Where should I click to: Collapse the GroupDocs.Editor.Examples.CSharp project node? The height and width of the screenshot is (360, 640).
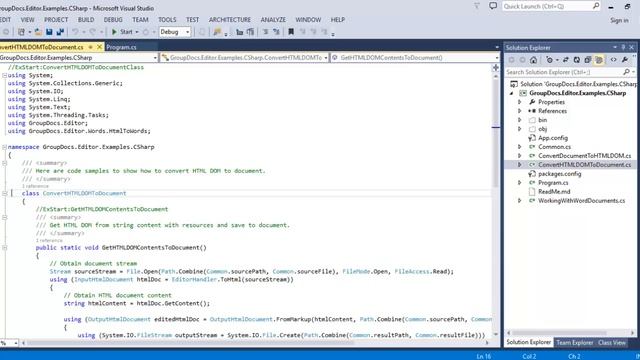(511, 93)
